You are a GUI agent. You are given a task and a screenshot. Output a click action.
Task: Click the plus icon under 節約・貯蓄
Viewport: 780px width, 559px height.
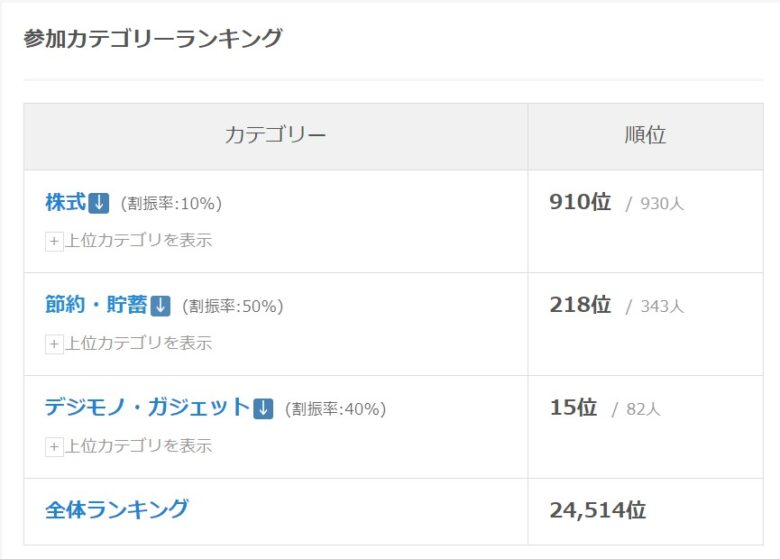point(54,344)
